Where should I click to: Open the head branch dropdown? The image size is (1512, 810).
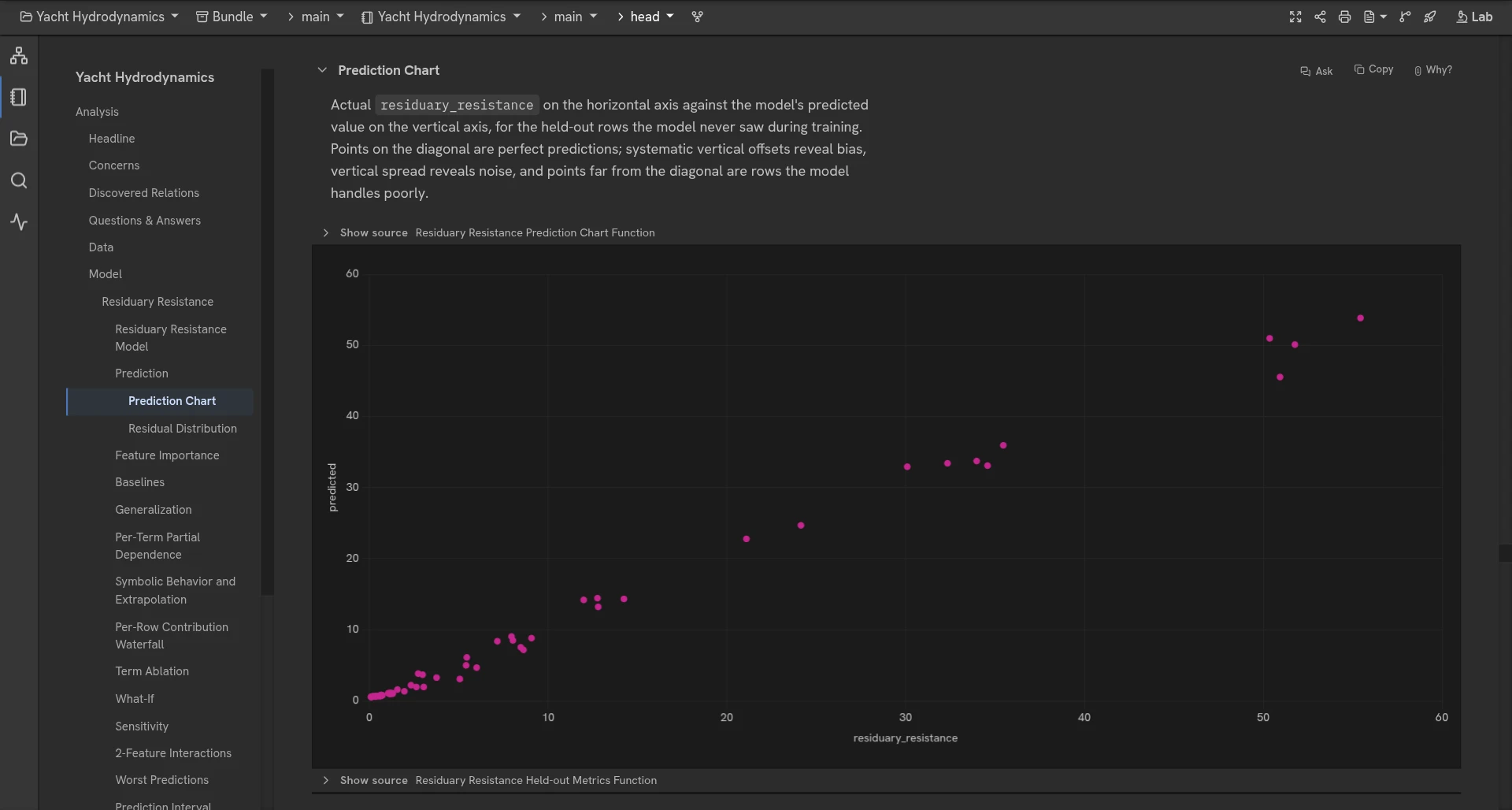645,17
